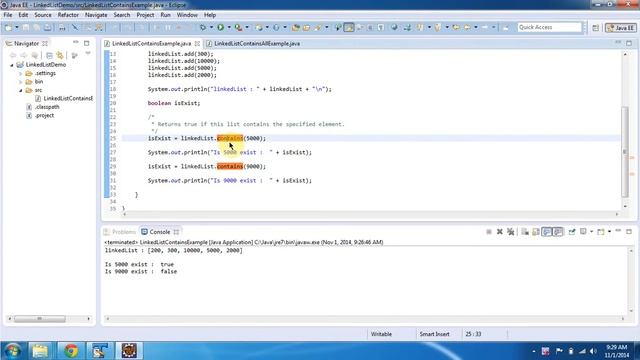Click the Print toolbar icon
The height and width of the screenshot is (360, 640).
pyautogui.click(x=62, y=27)
